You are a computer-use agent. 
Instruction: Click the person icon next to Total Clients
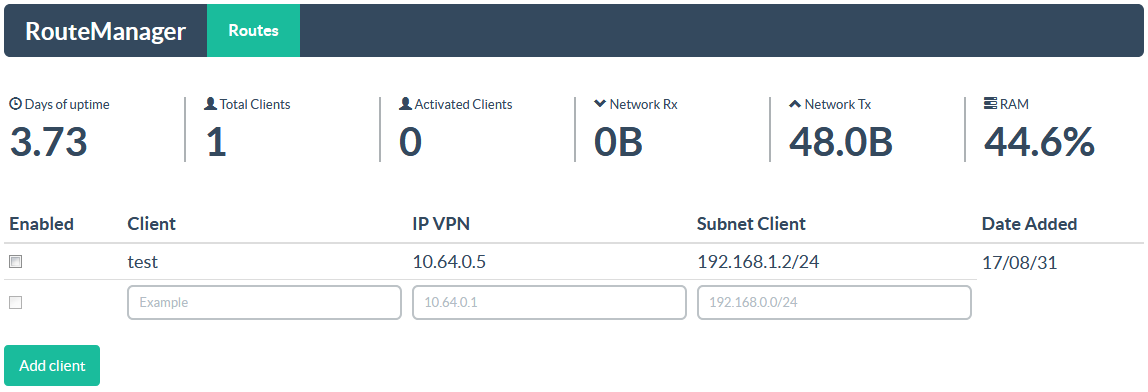click(211, 104)
